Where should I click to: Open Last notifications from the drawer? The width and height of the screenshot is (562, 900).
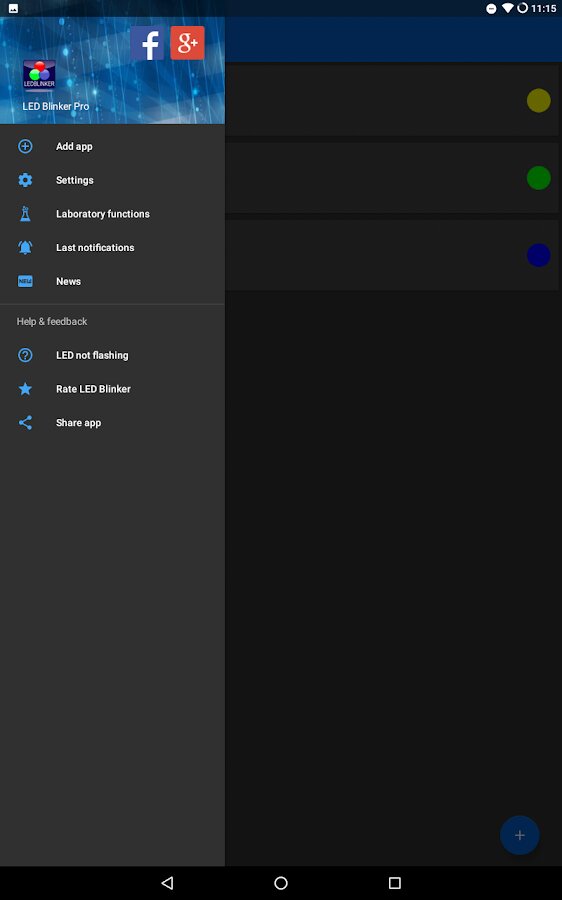113,248
